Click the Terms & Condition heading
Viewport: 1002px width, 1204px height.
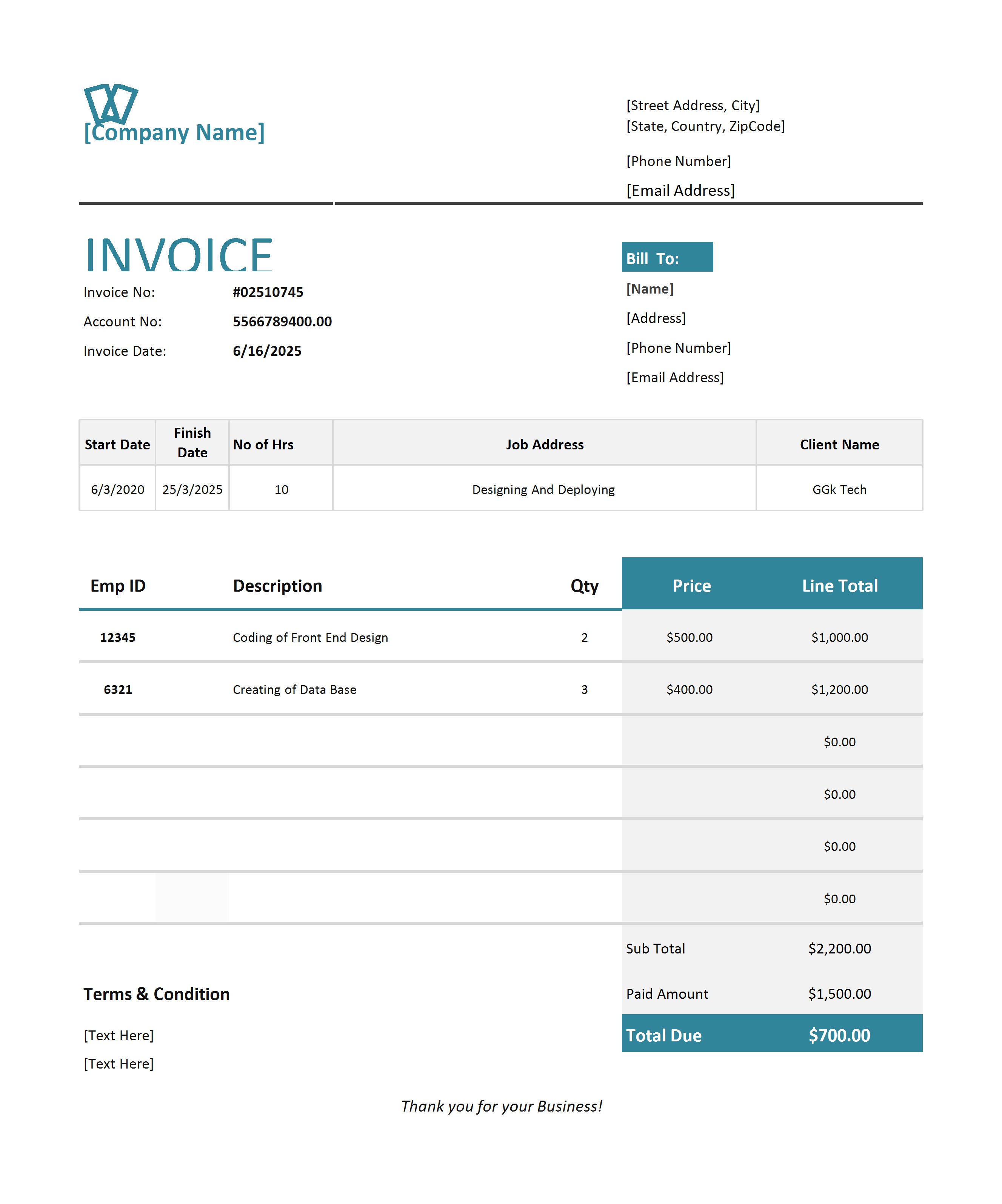pyautogui.click(x=157, y=994)
